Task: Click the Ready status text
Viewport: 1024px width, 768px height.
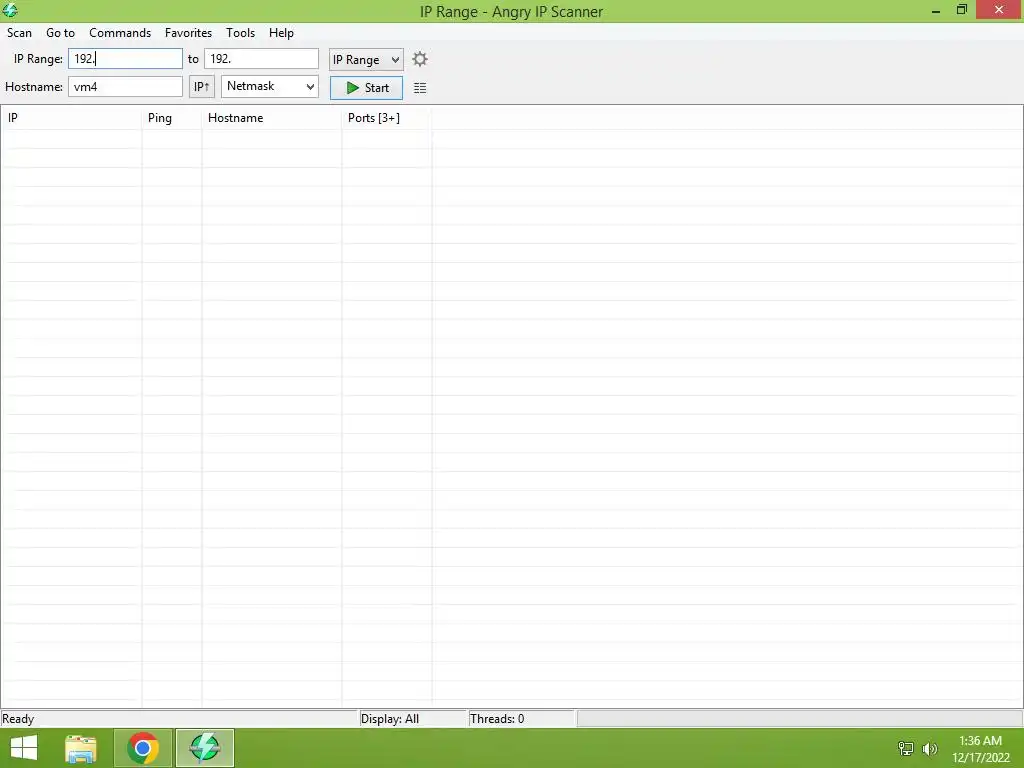Action: tap(18, 719)
